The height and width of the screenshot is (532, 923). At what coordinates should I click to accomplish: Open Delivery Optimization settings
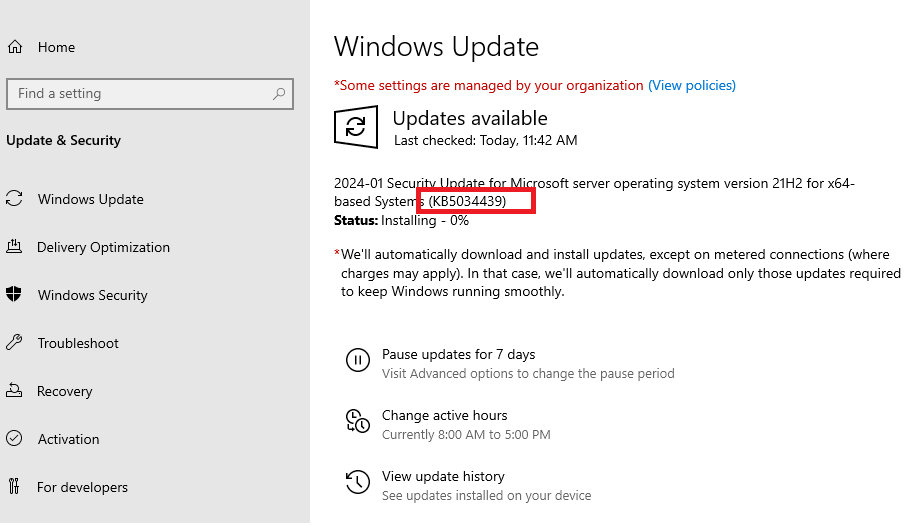click(103, 247)
